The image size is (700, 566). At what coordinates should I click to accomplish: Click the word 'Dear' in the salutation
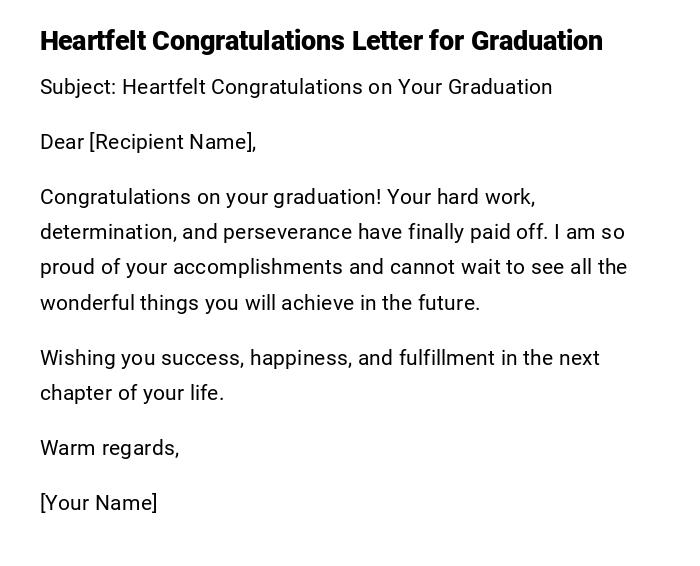pyautogui.click(x=61, y=142)
